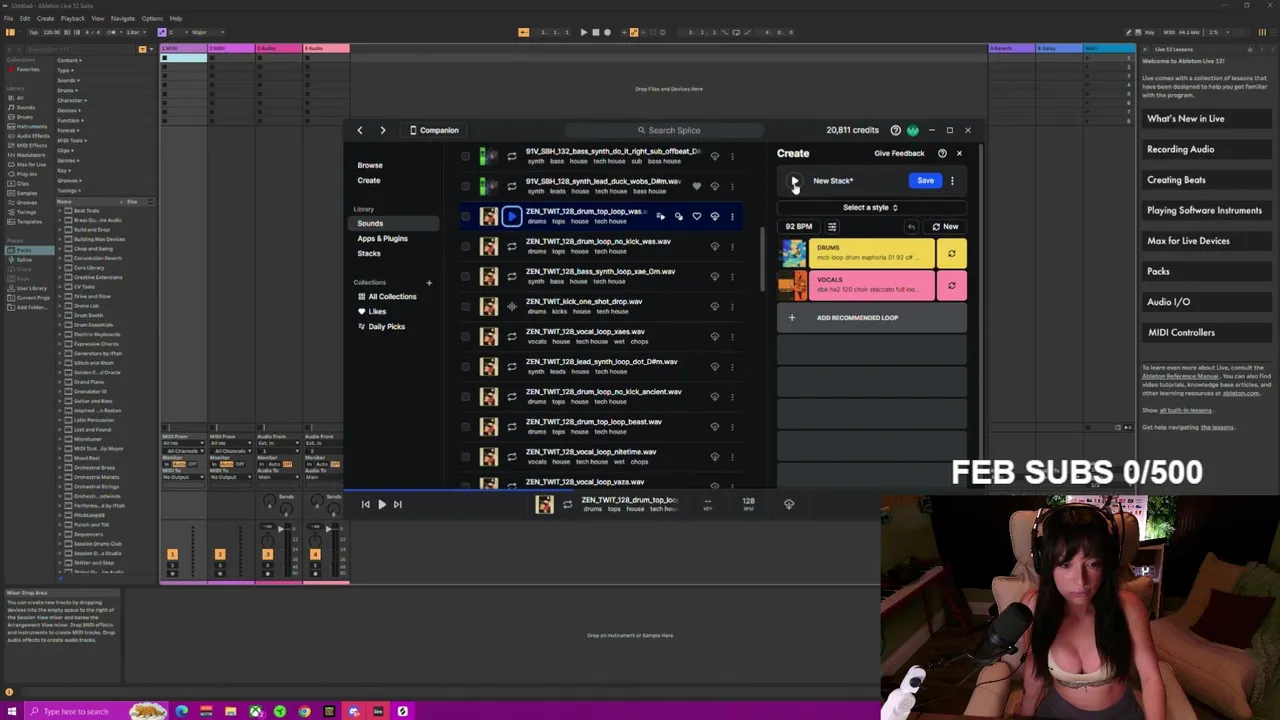Open the Select a style dropdown
Image resolution: width=1280 pixels, height=720 pixels.
click(x=870, y=208)
